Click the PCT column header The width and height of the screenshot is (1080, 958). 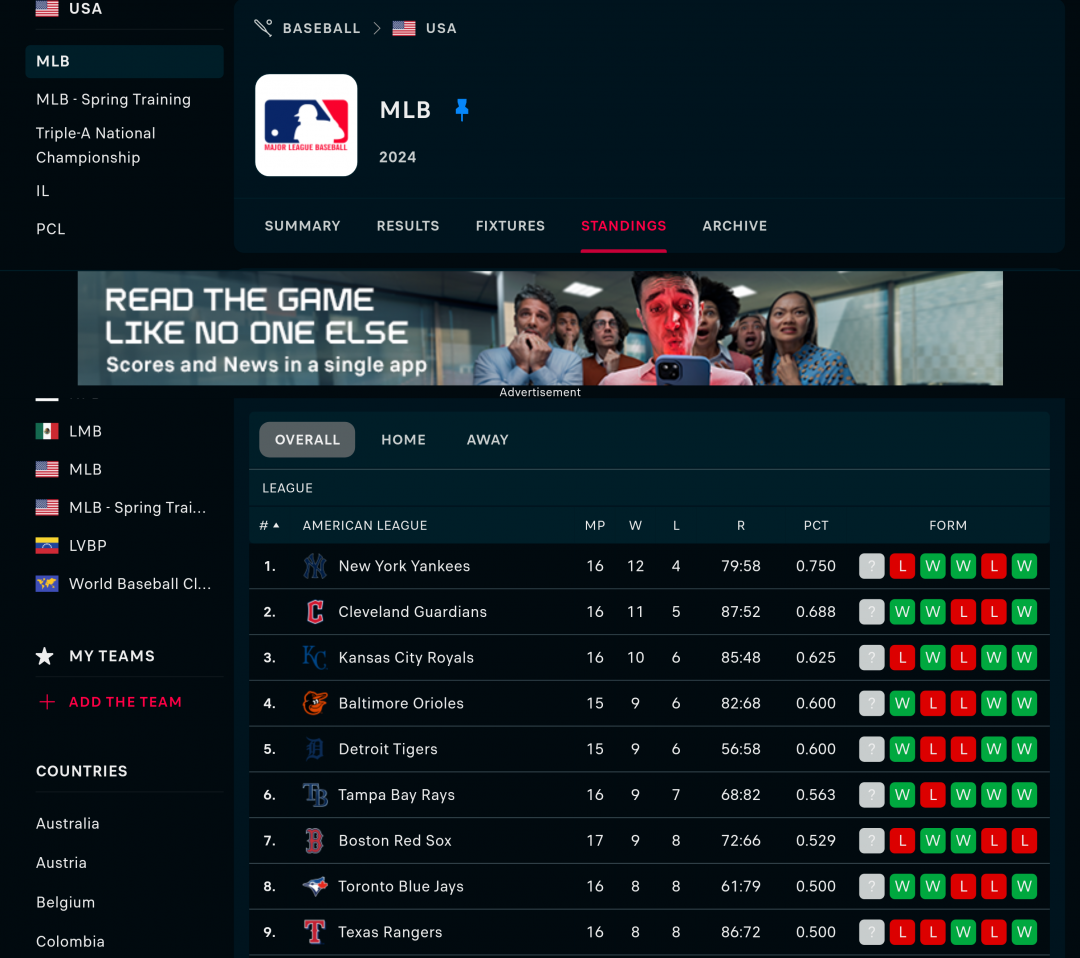816,525
